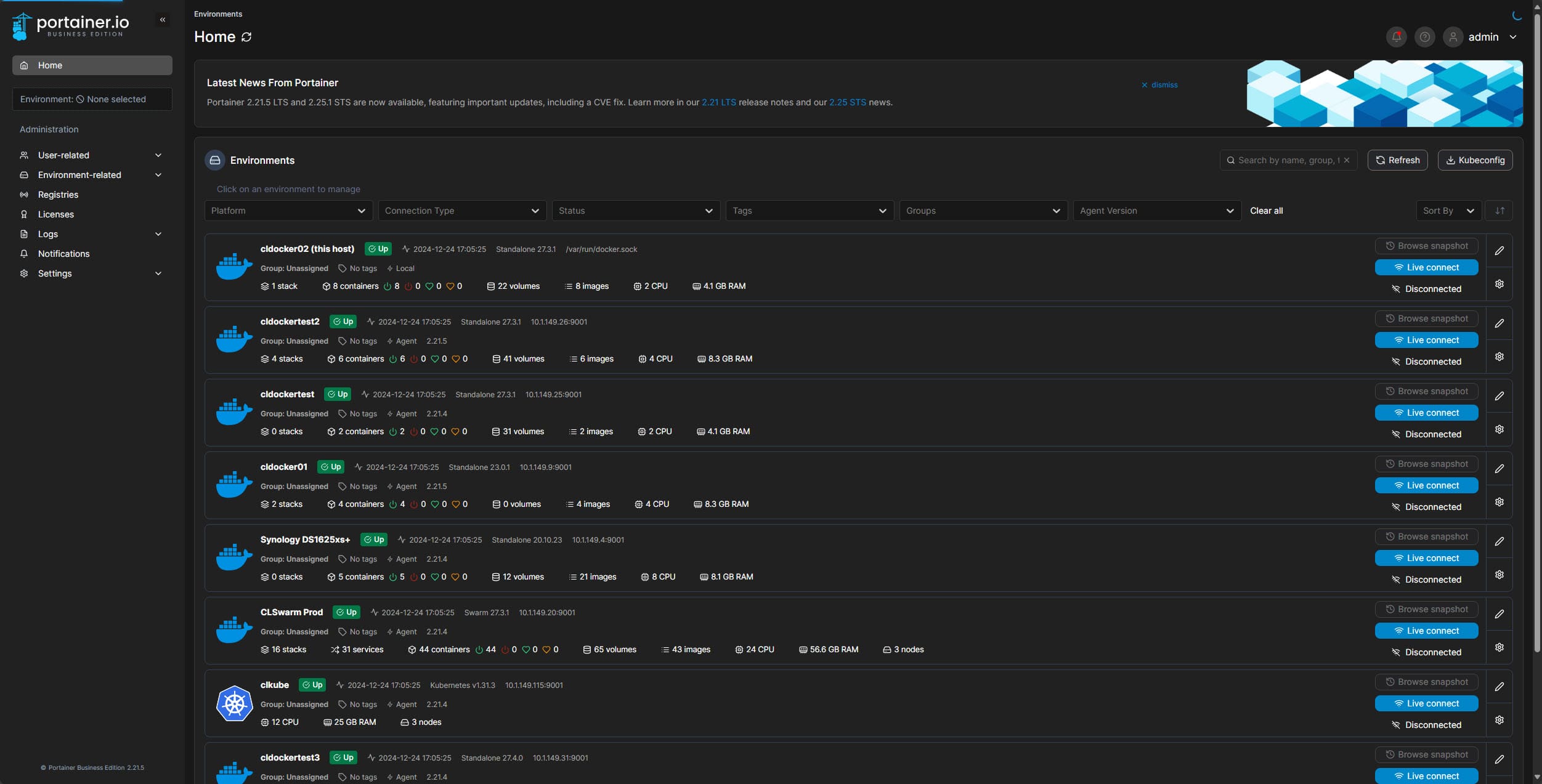Open the admin account menu chevron
This screenshot has height=784, width=1542.
tap(1513, 37)
